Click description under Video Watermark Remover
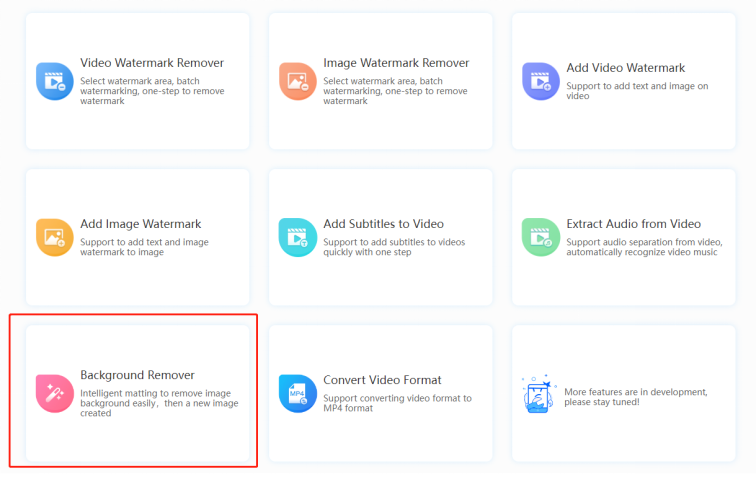Image resolution: width=756 pixels, height=478 pixels. click(152, 91)
